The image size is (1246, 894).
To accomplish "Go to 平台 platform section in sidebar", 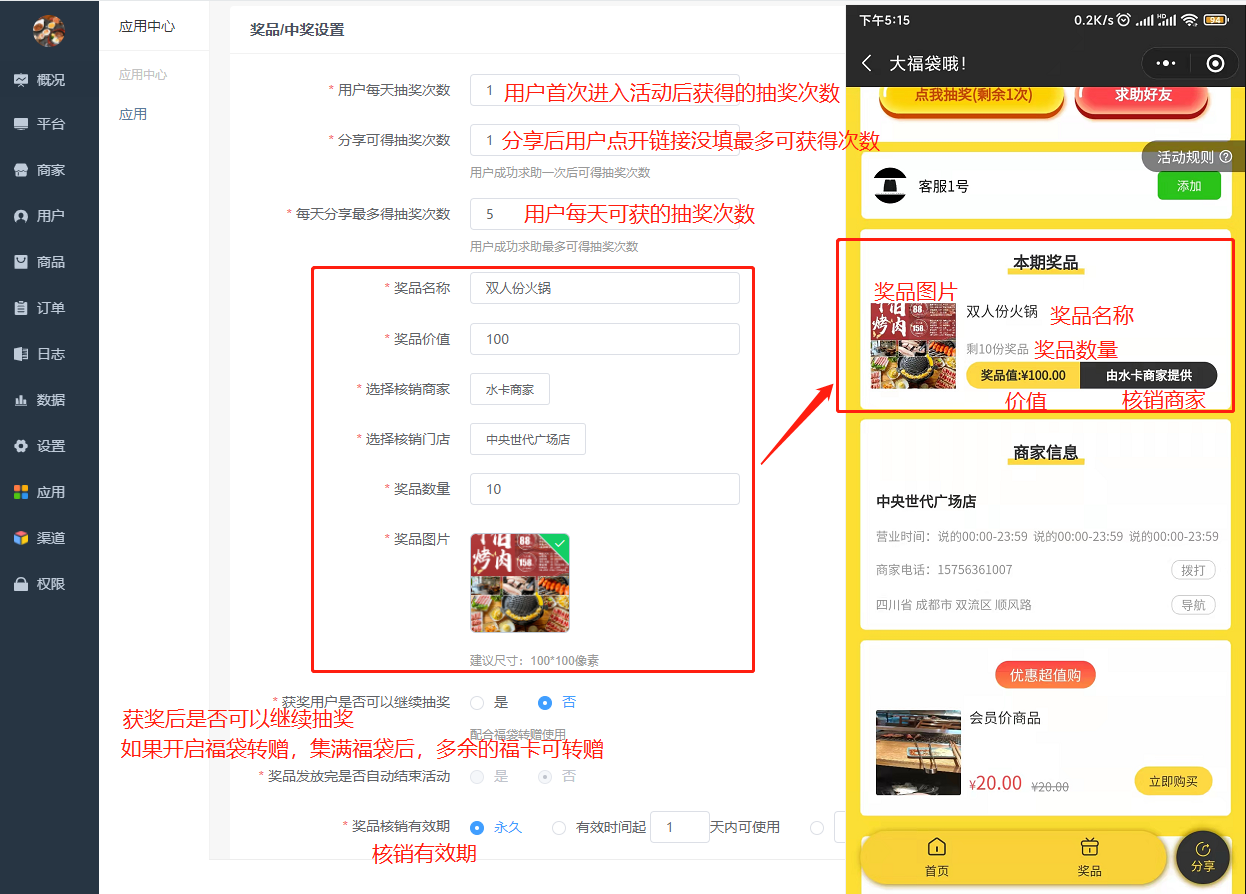I will (x=40, y=124).
